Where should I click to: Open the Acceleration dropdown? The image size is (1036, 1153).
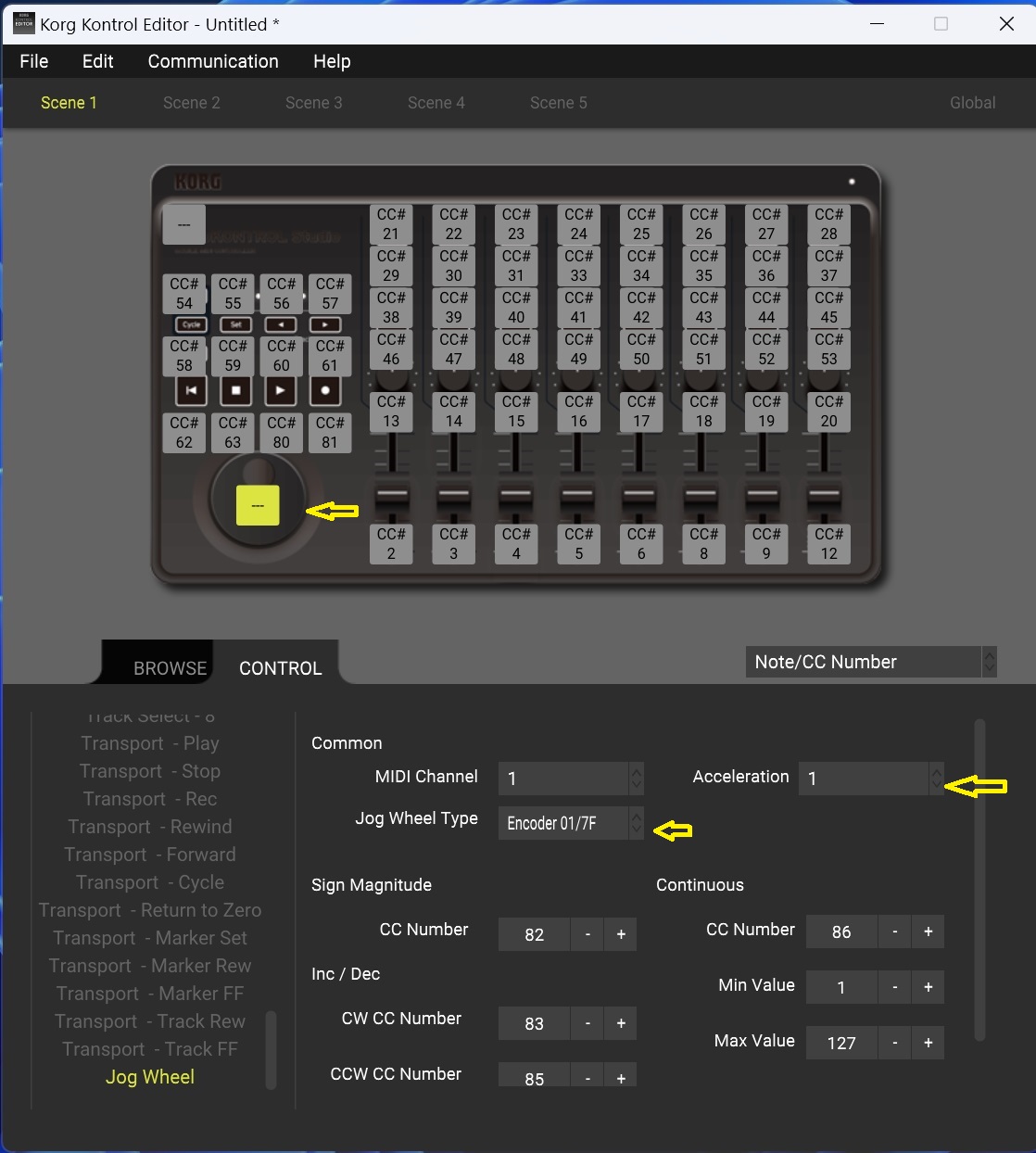[871, 779]
